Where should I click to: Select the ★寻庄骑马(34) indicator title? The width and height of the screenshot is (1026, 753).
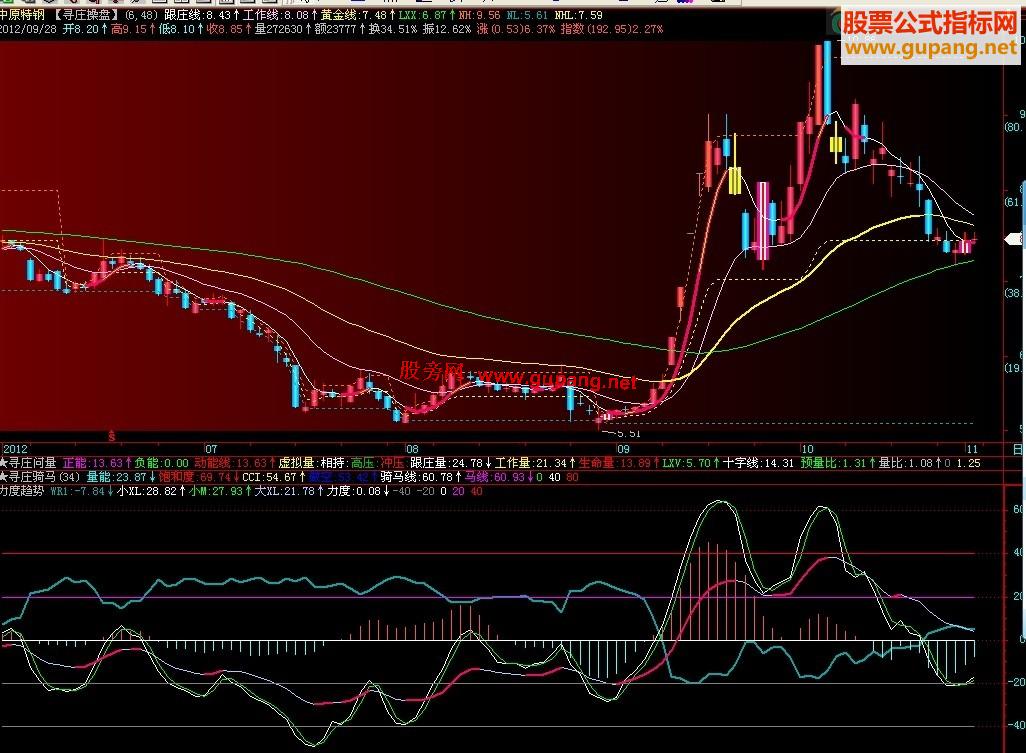click(40, 477)
